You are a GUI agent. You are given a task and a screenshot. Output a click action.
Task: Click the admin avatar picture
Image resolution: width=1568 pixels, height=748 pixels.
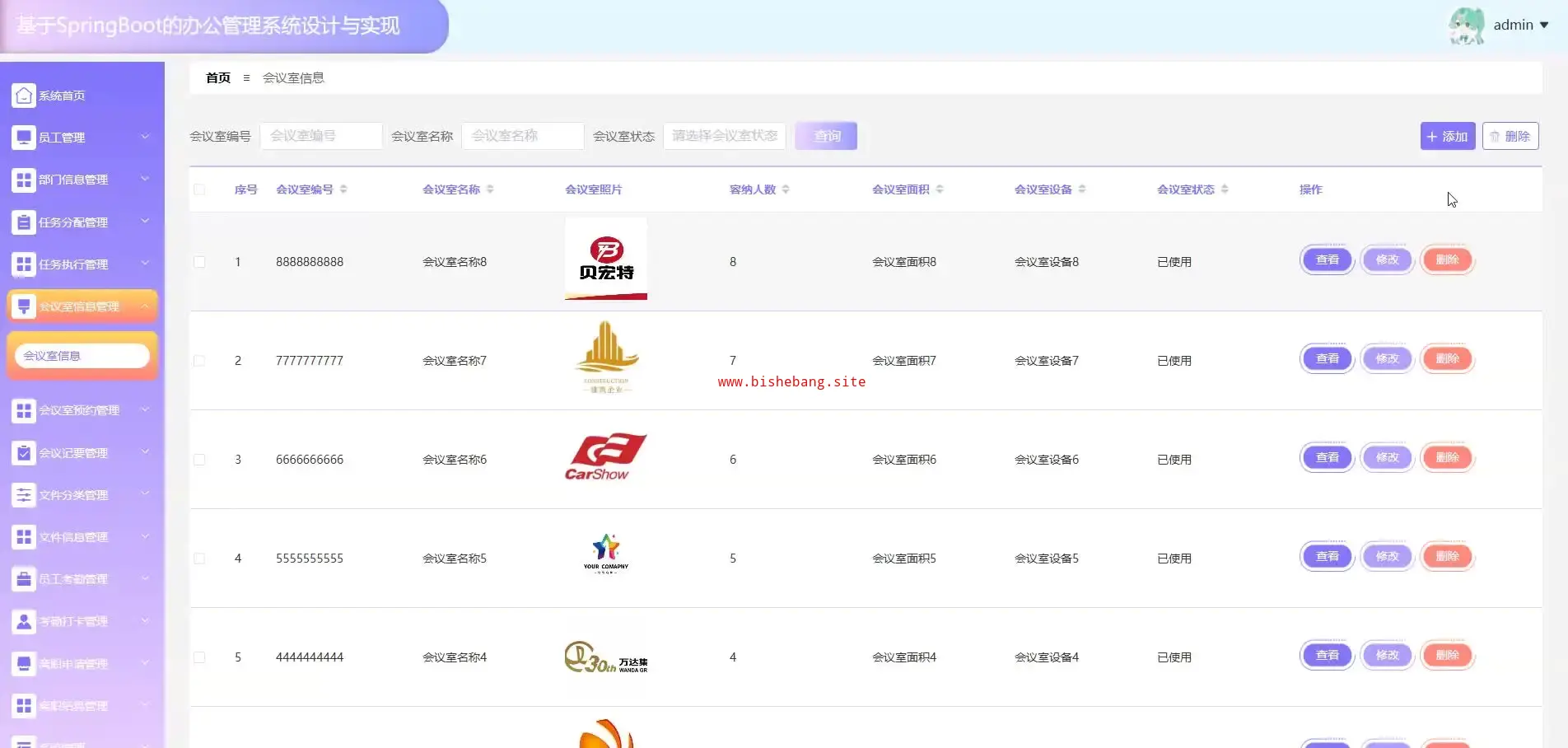(1467, 26)
